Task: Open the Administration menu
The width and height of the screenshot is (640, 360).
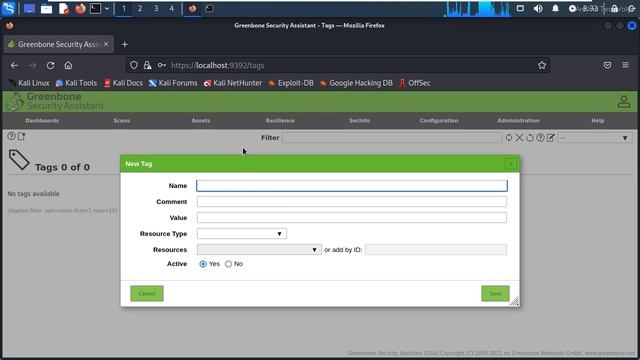Action: tap(518, 121)
